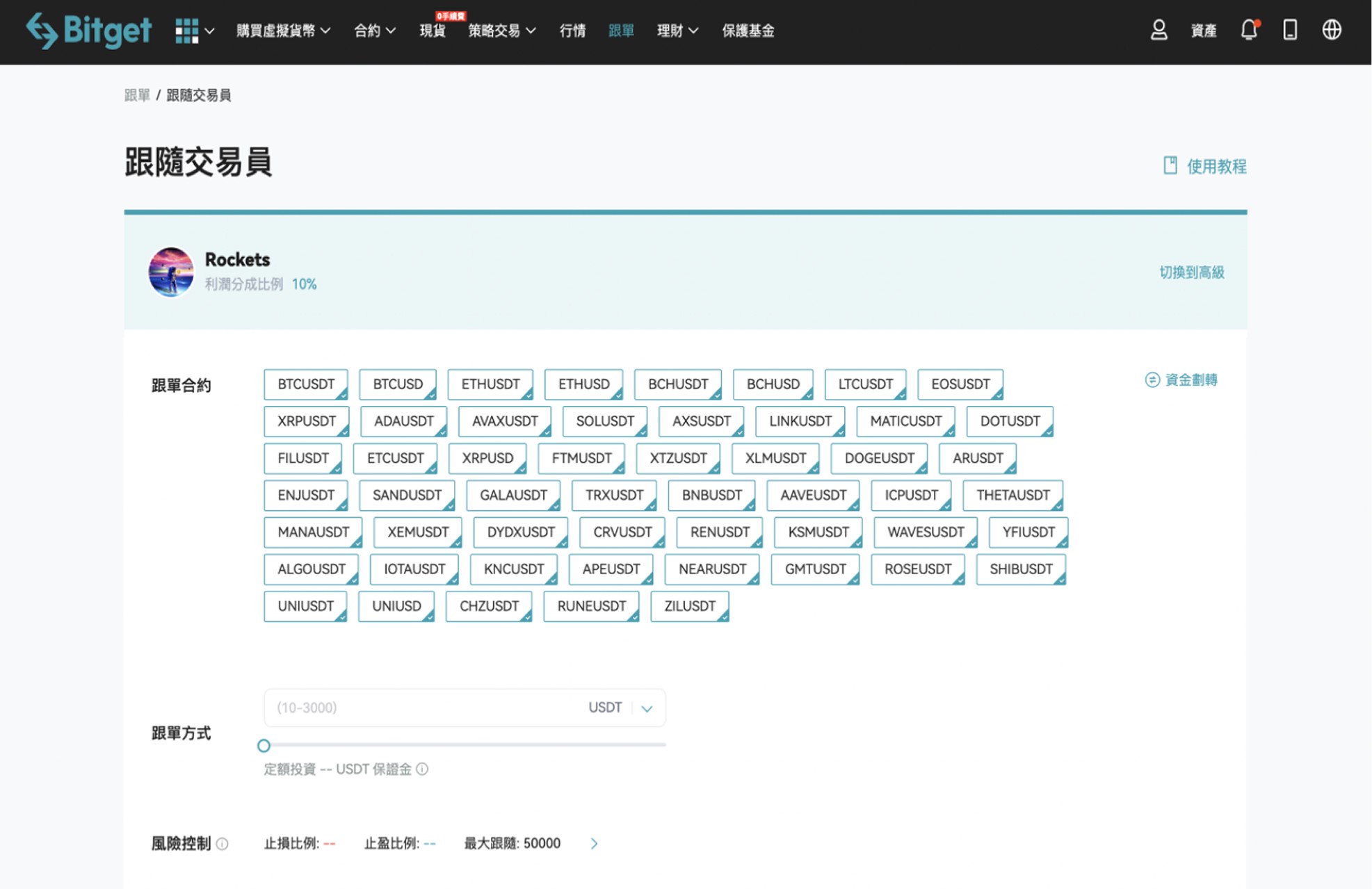
Task: Click the Bitget logo
Action: [88, 31]
